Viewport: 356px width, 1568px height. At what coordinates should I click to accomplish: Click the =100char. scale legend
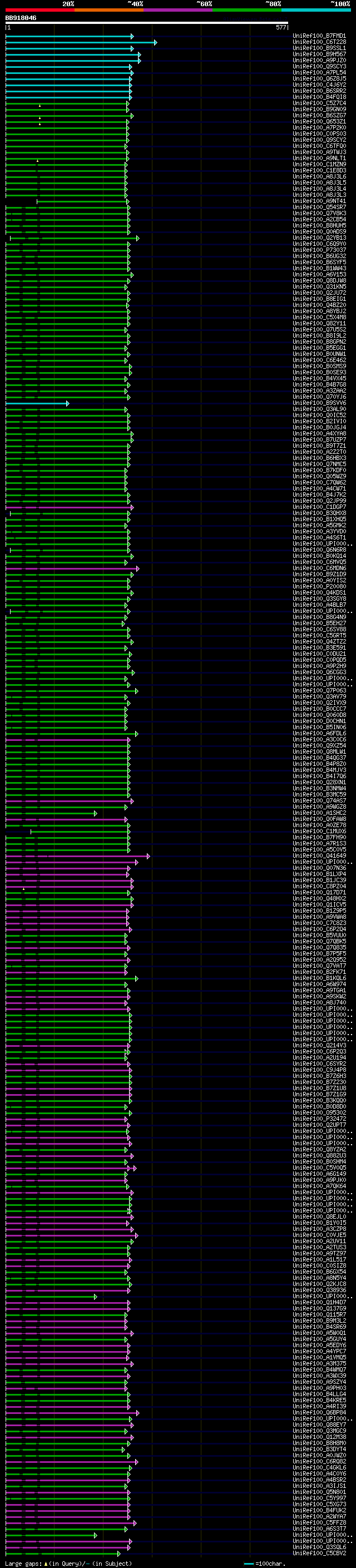[x=264, y=1564]
